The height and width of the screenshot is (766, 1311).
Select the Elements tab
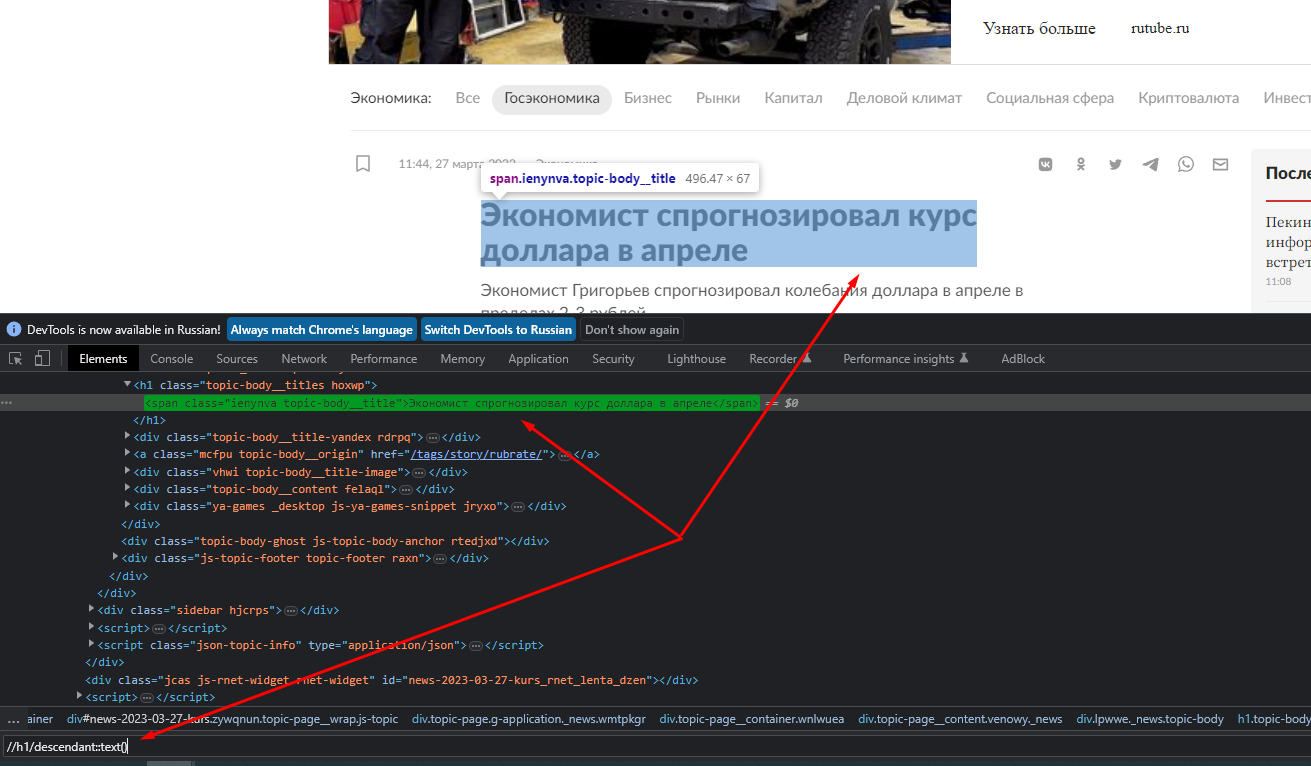click(103, 359)
